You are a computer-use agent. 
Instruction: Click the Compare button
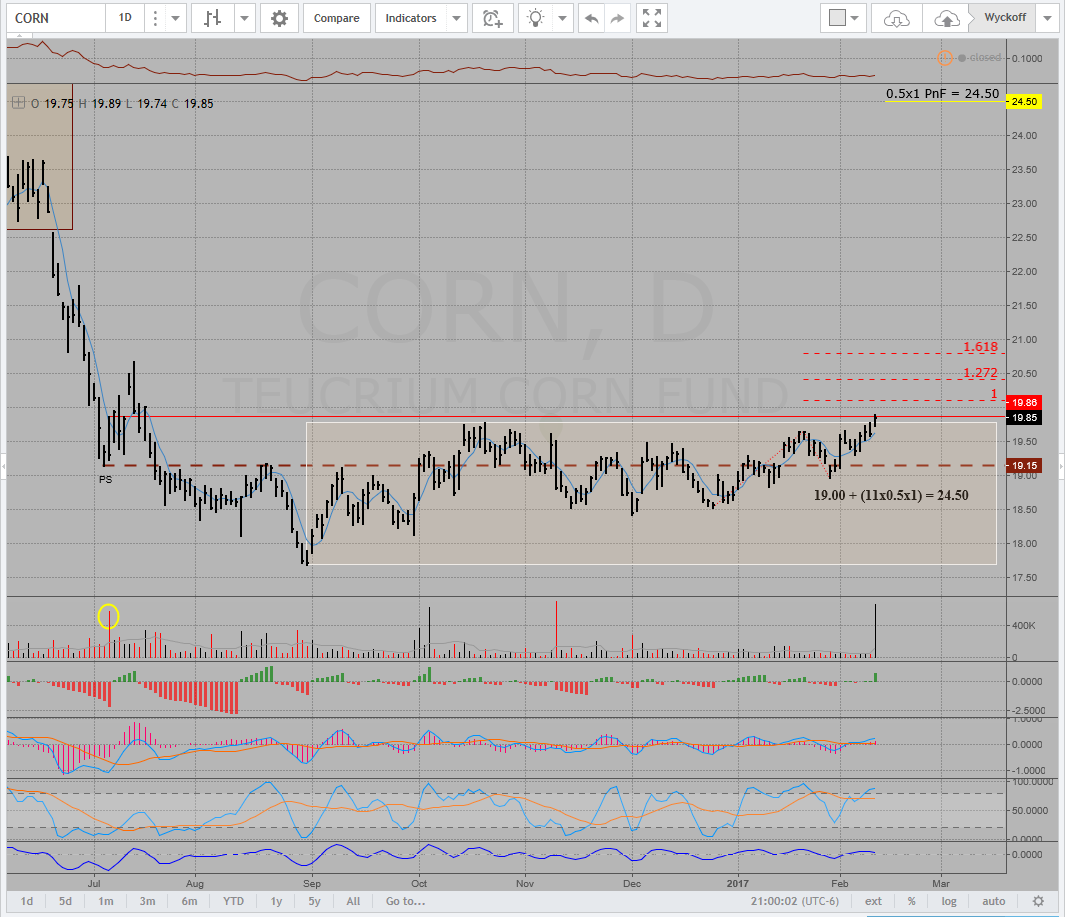pyautogui.click(x=336, y=18)
